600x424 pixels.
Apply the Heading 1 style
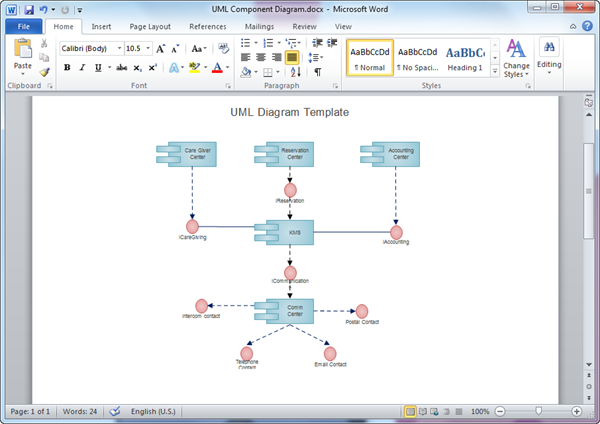click(x=464, y=58)
